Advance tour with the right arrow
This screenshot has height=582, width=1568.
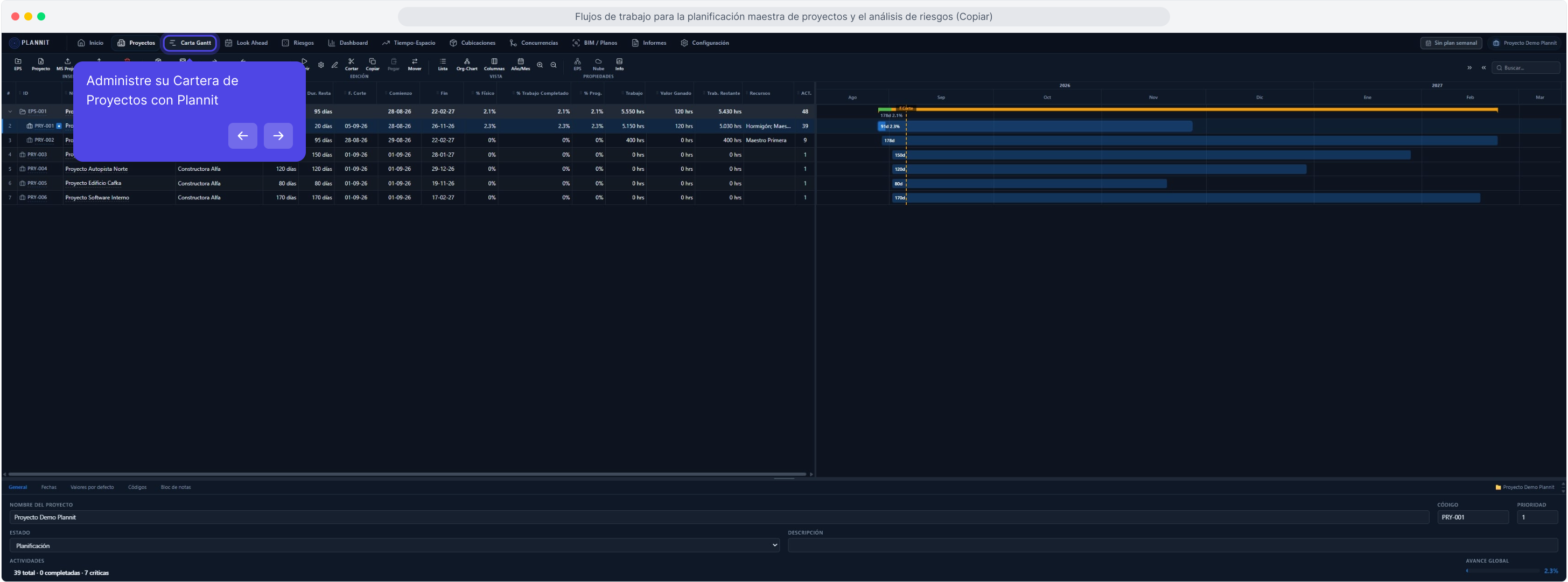click(278, 135)
